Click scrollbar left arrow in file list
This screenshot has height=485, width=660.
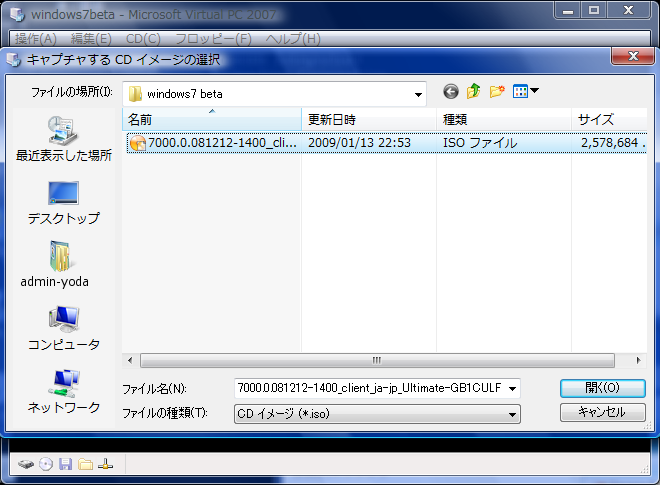pyautogui.click(x=130, y=360)
